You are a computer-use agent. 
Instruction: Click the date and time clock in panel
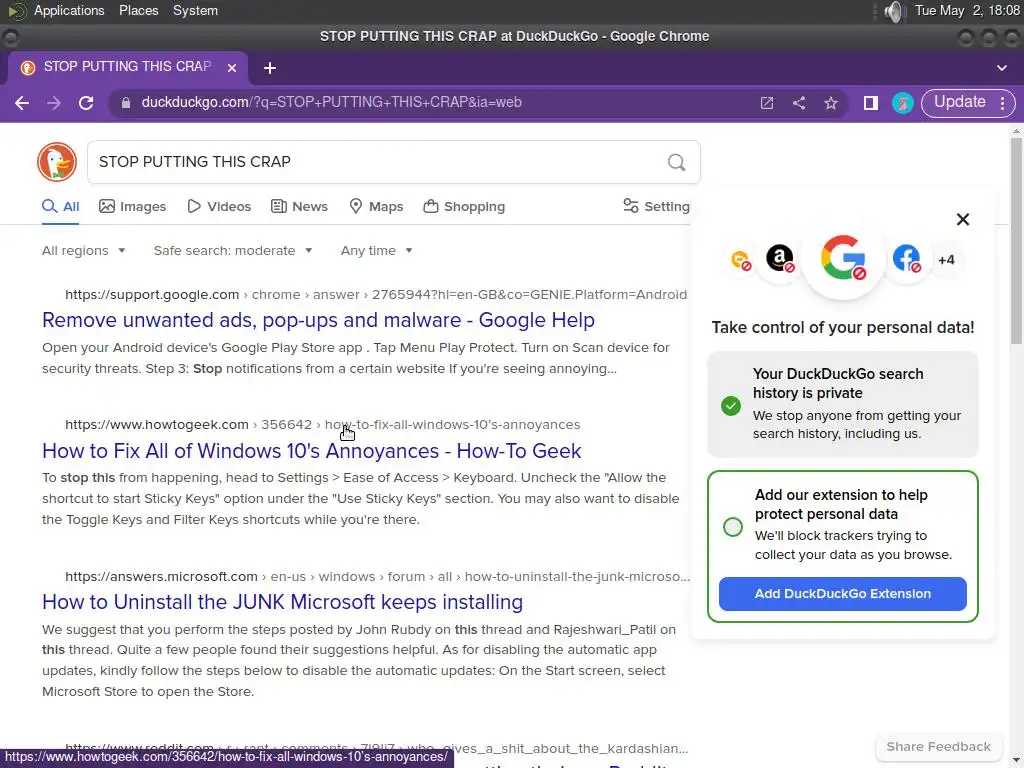(967, 11)
